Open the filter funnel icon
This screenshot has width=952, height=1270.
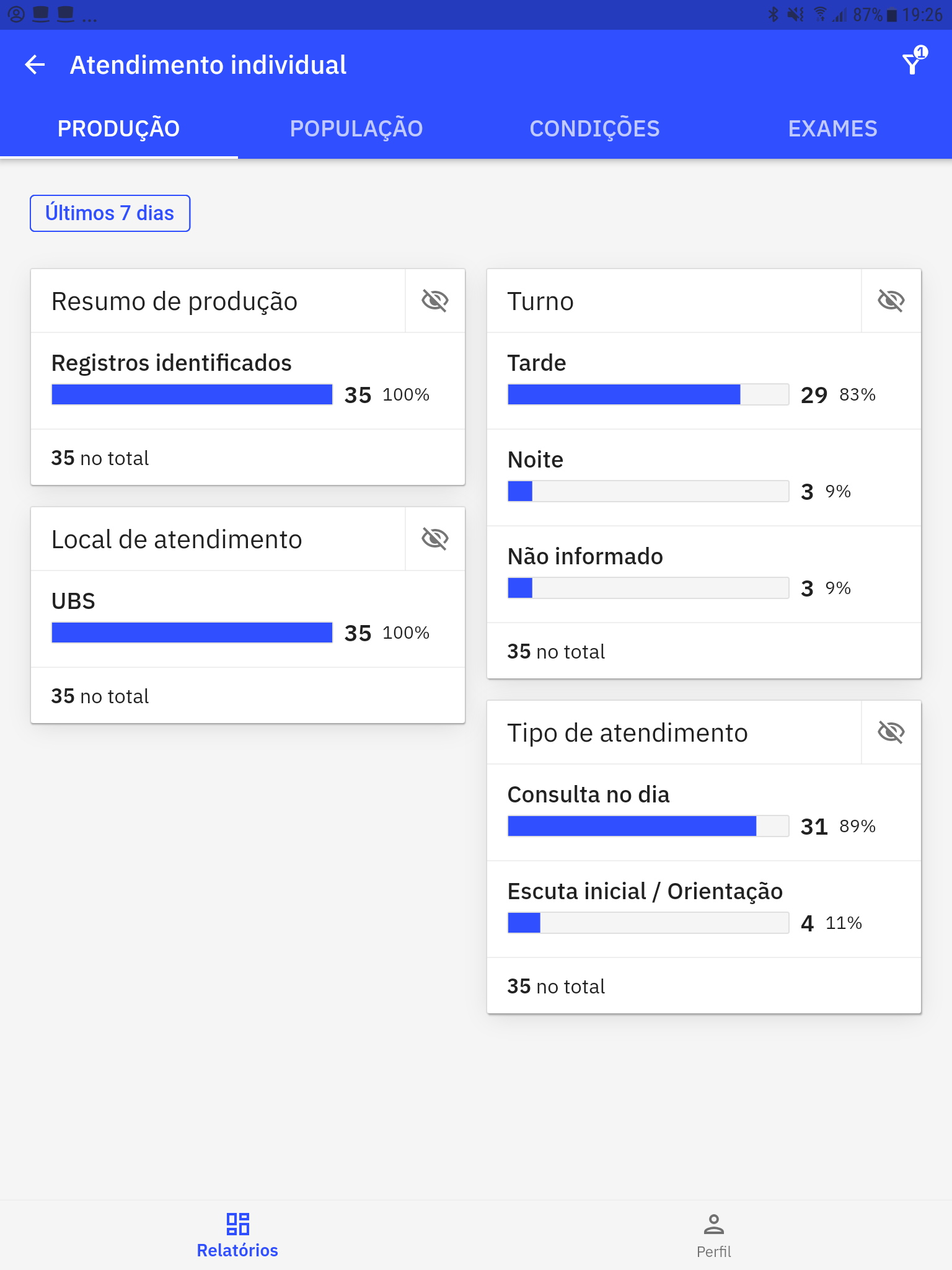pos(914,61)
